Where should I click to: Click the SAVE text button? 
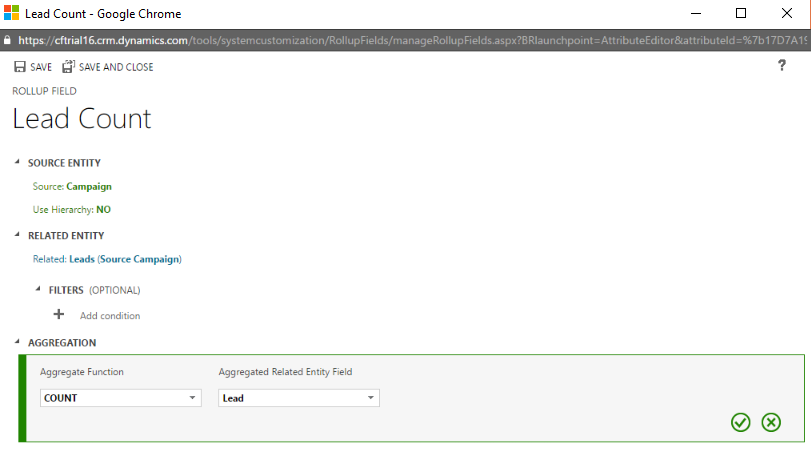pos(41,67)
